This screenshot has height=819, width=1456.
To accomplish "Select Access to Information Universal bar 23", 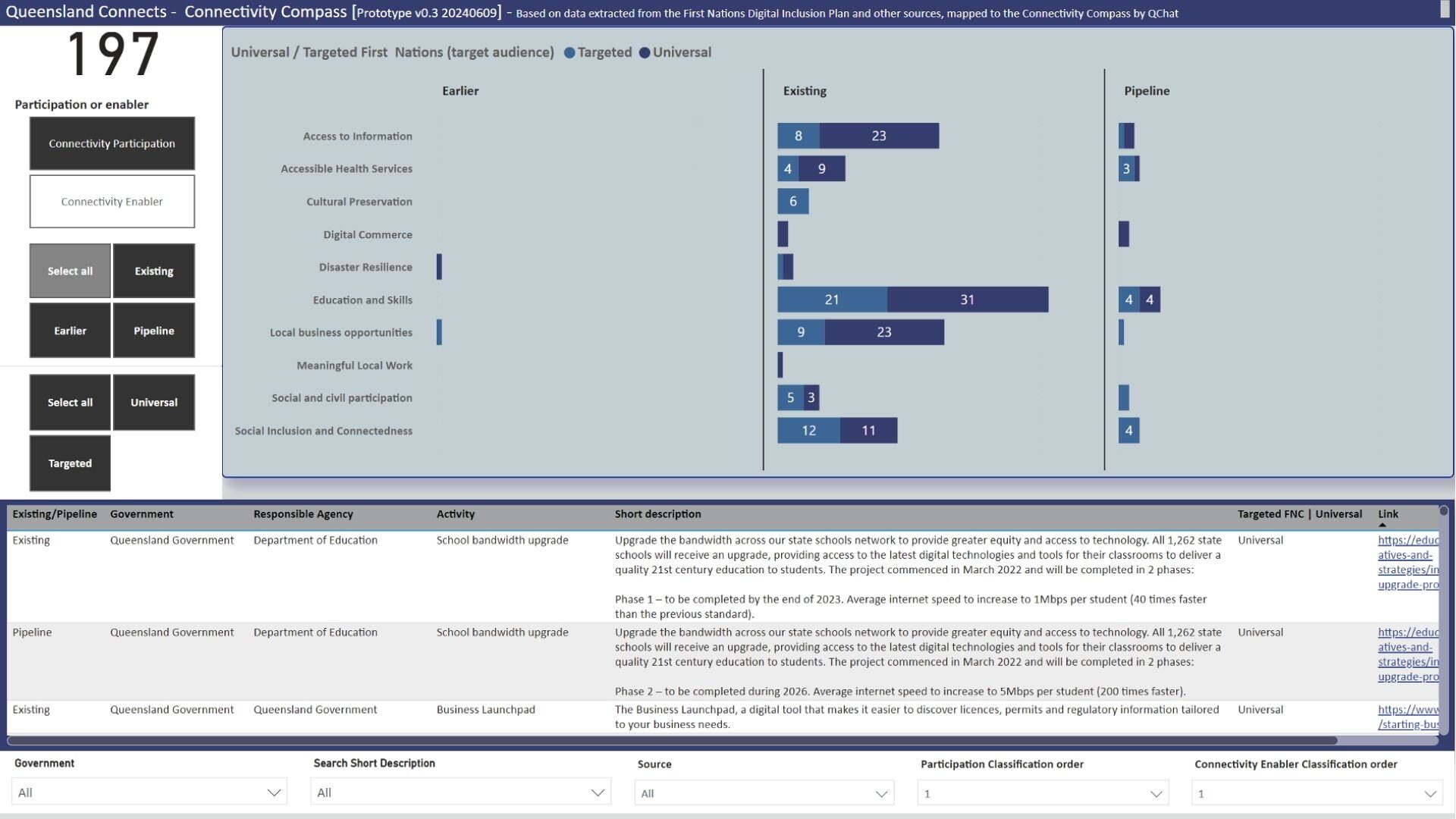I will pos(879,136).
